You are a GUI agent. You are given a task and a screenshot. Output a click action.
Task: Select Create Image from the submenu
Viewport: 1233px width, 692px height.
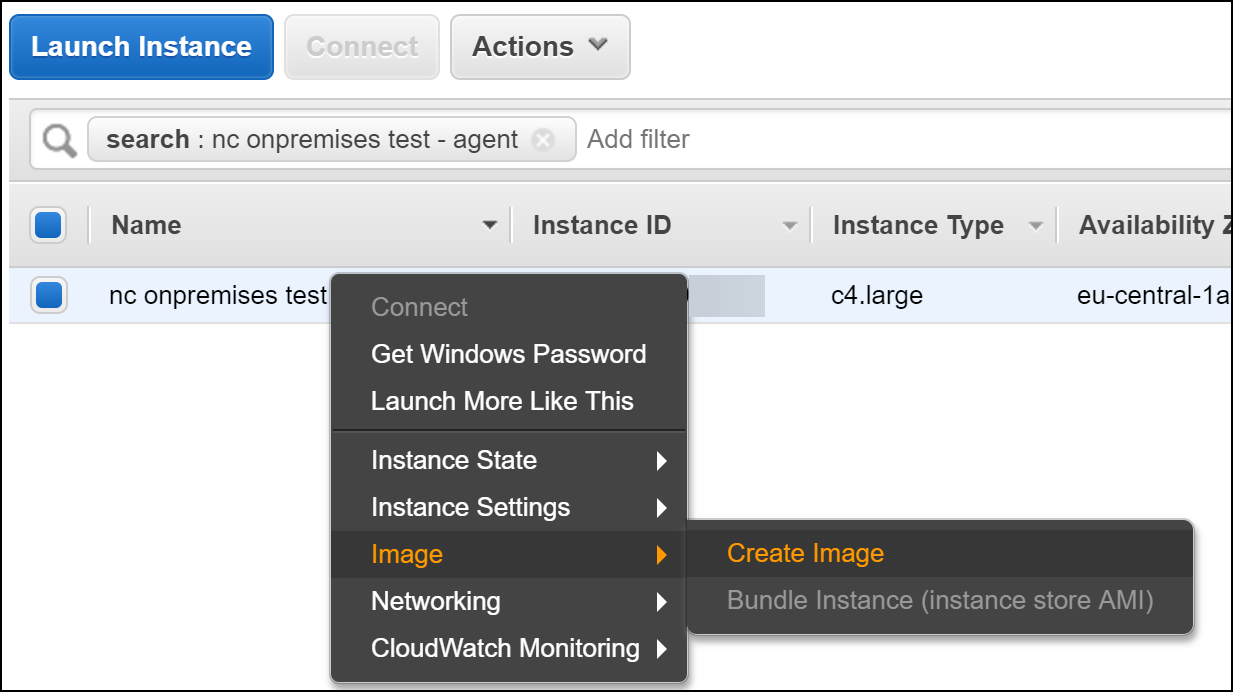[805, 554]
